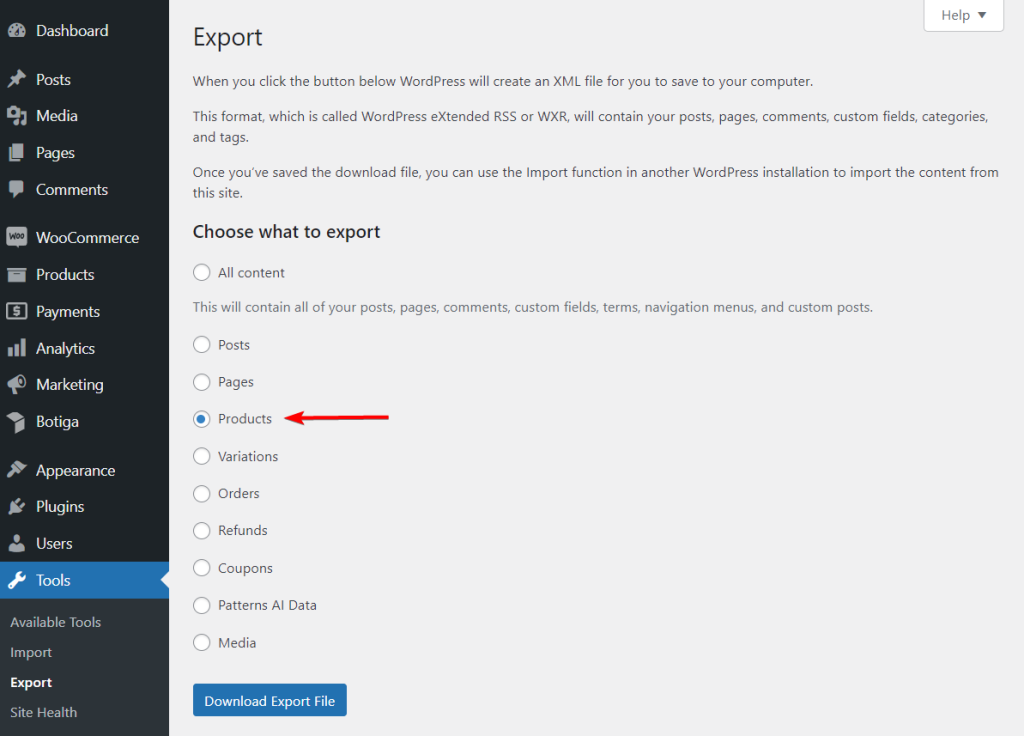
Task: Click the Comments speech bubble icon
Action: point(17,189)
